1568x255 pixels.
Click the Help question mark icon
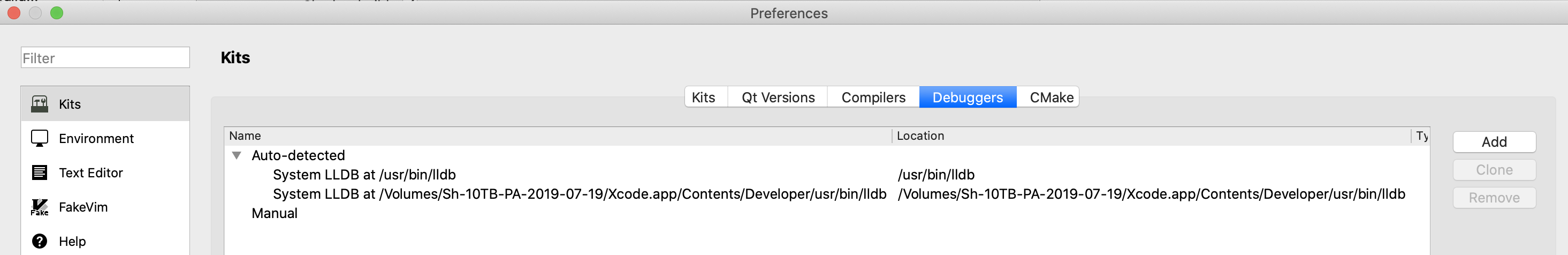[40, 241]
